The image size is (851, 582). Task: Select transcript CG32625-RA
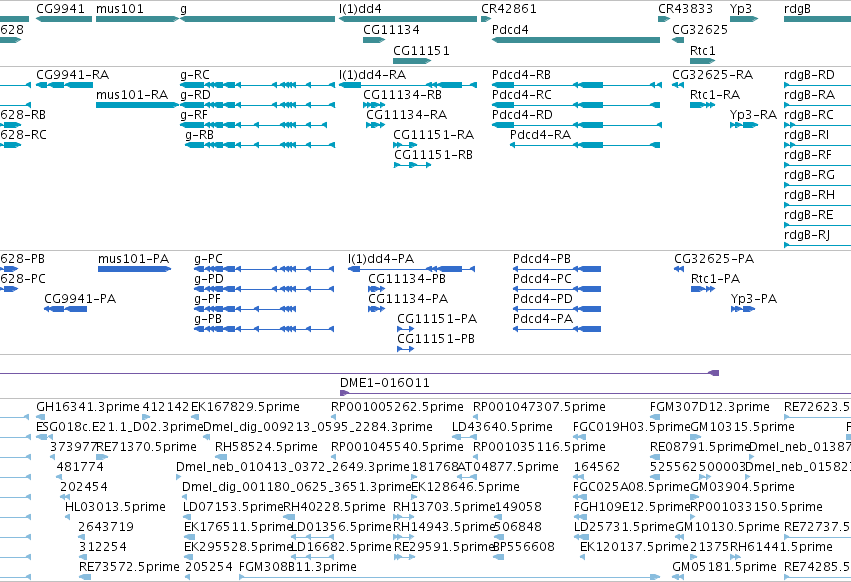pyautogui.click(x=678, y=85)
